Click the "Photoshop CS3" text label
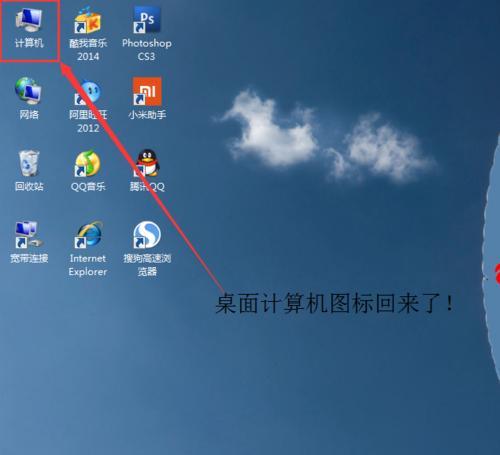500x455 pixels. point(147,50)
